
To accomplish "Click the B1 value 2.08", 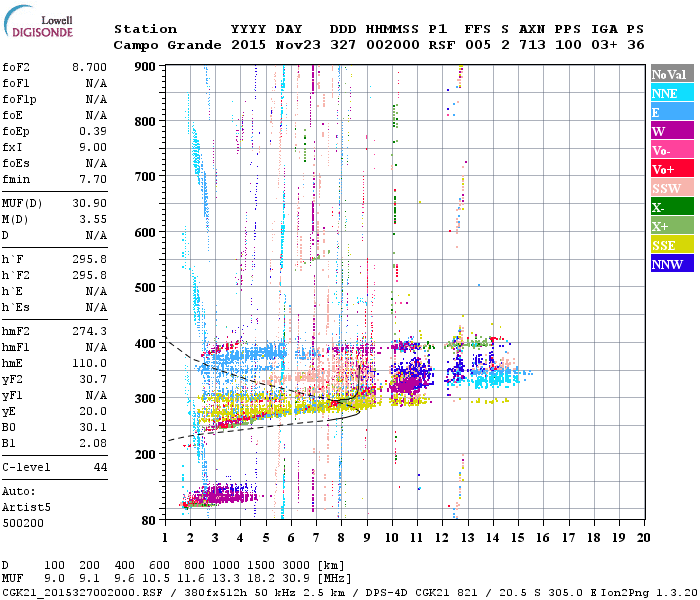I will point(93,444).
